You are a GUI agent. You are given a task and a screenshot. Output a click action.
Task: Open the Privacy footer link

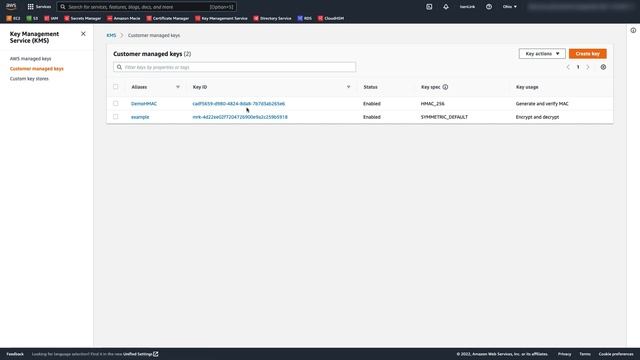564,354
